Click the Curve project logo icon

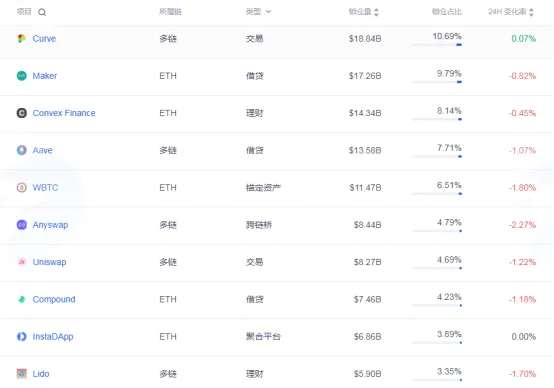click(22, 39)
